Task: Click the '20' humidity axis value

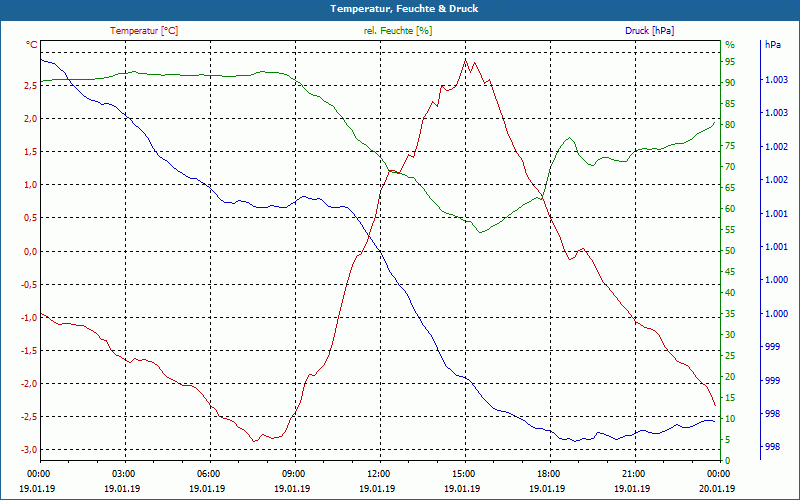Action: [x=730, y=377]
